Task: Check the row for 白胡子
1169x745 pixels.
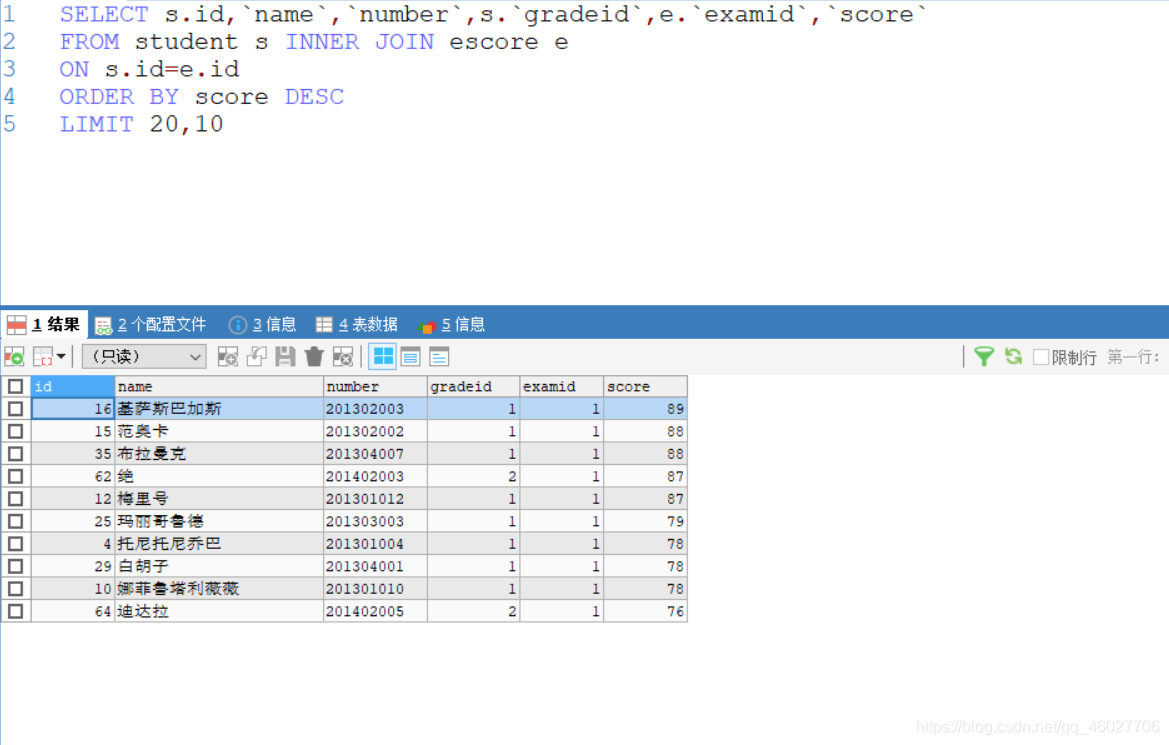Action: coord(16,566)
